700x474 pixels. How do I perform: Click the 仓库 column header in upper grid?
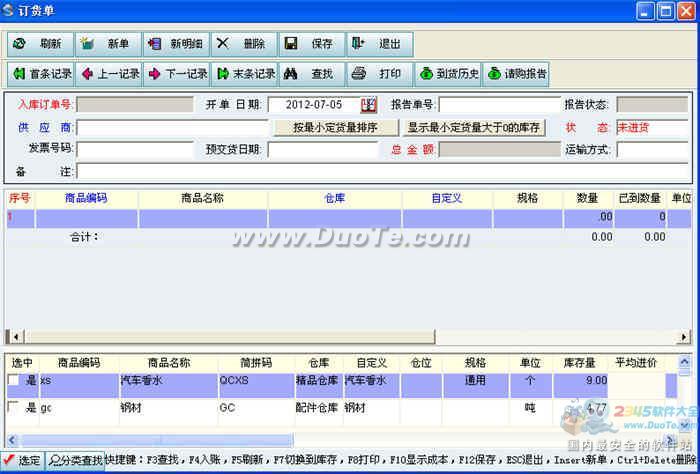(335, 198)
